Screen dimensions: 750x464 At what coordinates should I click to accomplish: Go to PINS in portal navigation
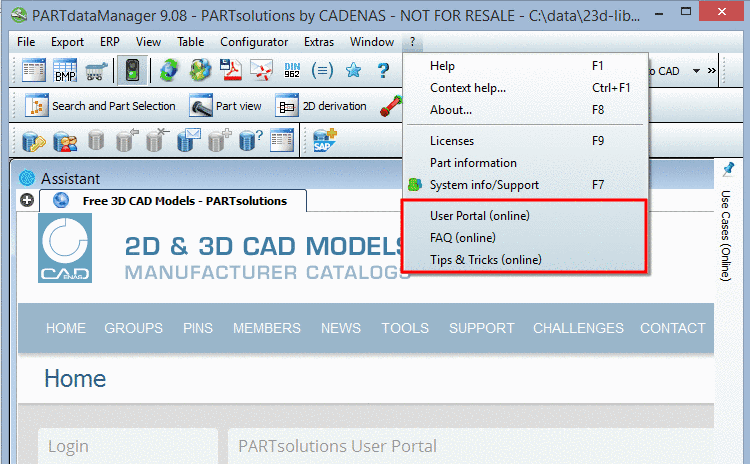[x=198, y=328]
